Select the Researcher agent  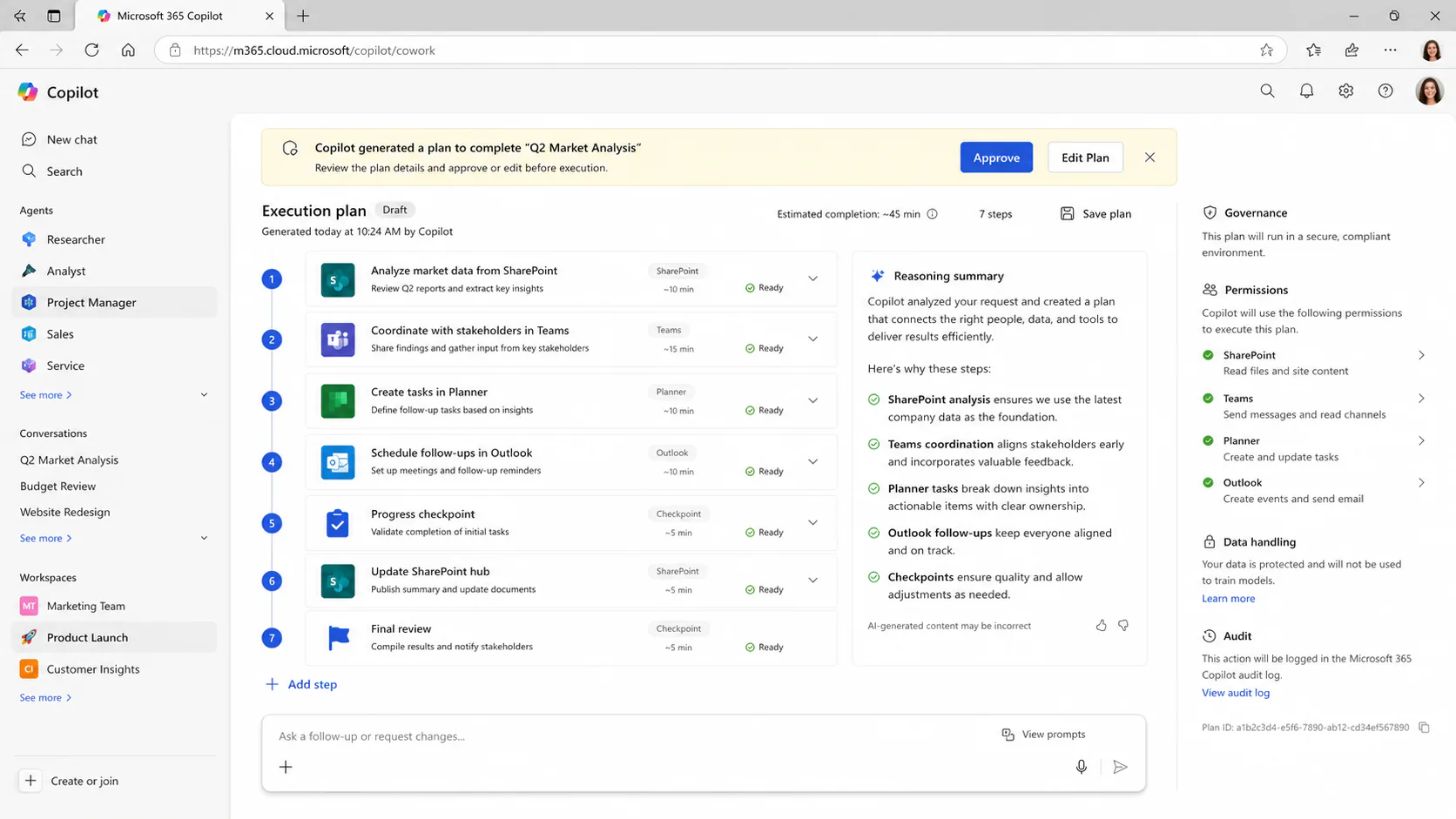coord(114,239)
